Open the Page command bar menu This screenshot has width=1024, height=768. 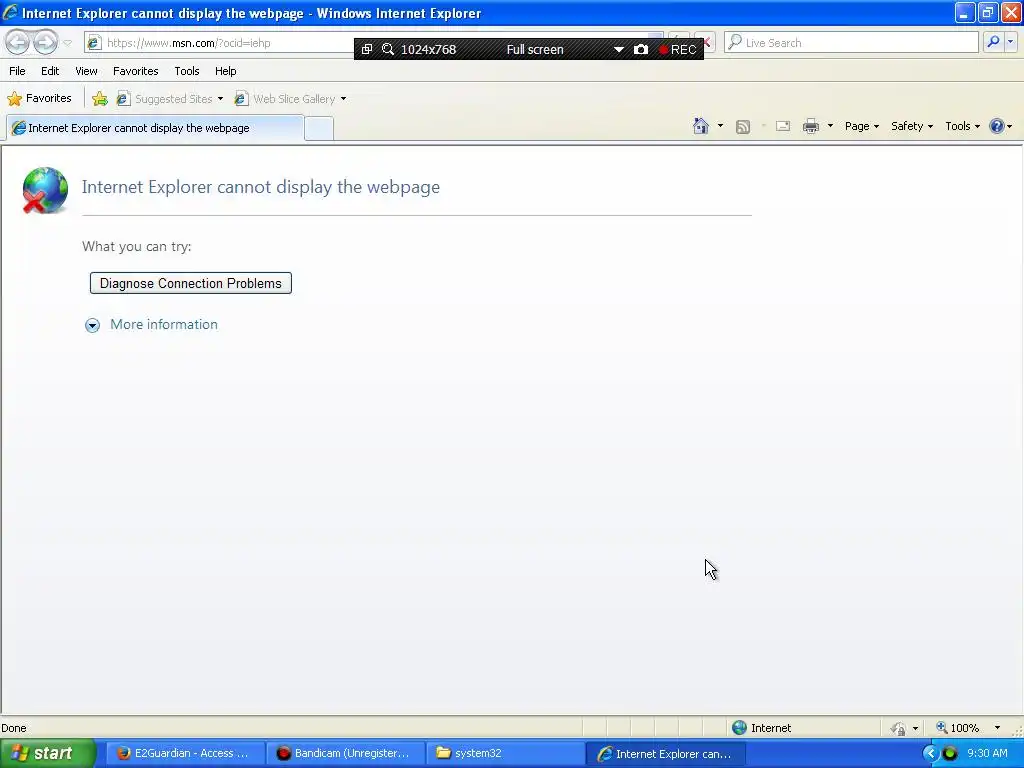point(861,126)
